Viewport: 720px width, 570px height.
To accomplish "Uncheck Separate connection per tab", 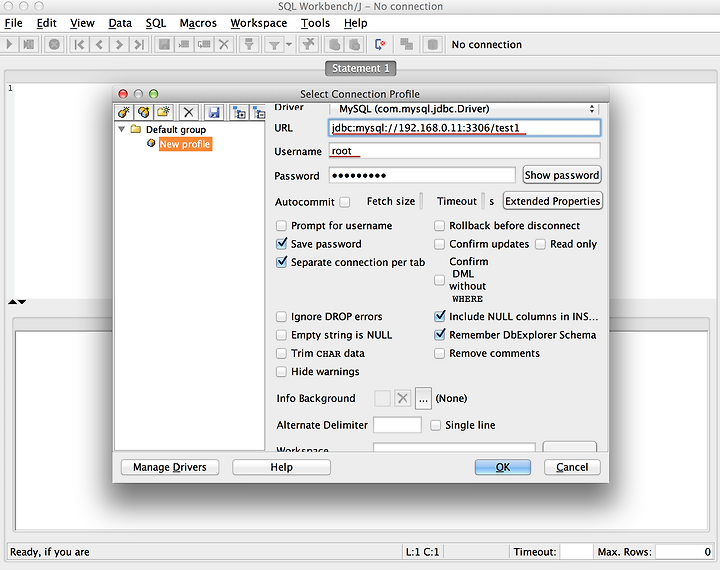I will 281,262.
